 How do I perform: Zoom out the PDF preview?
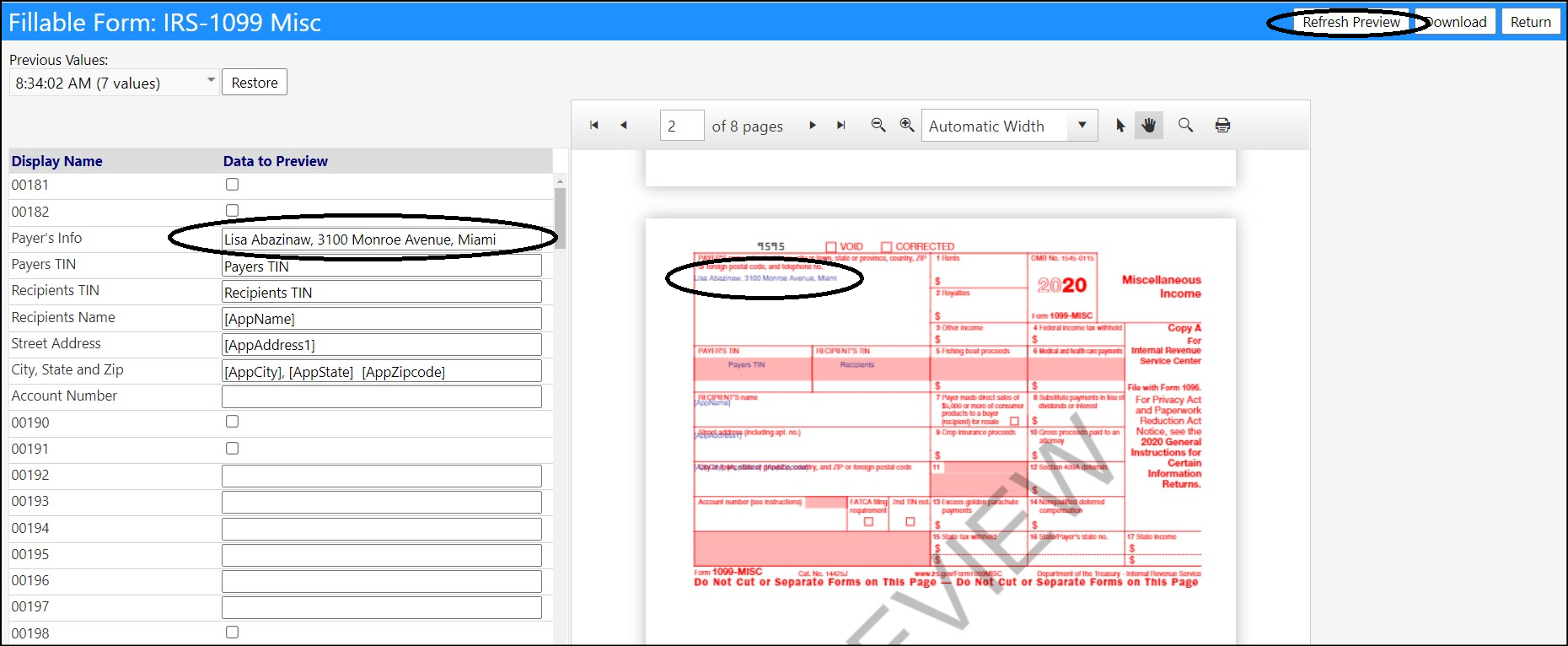point(878,125)
